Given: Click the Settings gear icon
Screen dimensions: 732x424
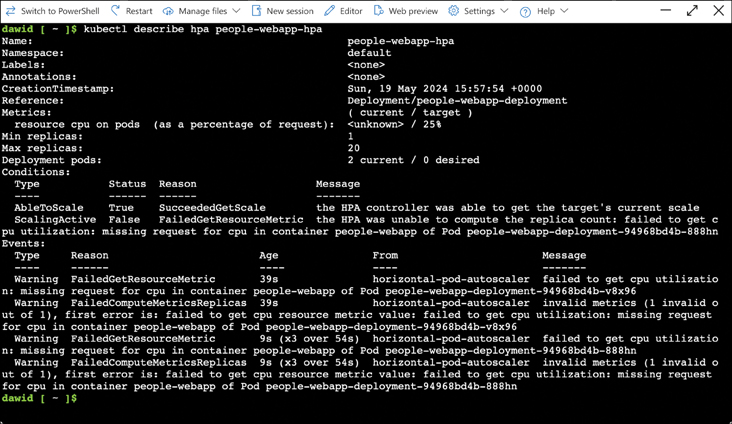Looking at the screenshot, I should coord(453,11).
